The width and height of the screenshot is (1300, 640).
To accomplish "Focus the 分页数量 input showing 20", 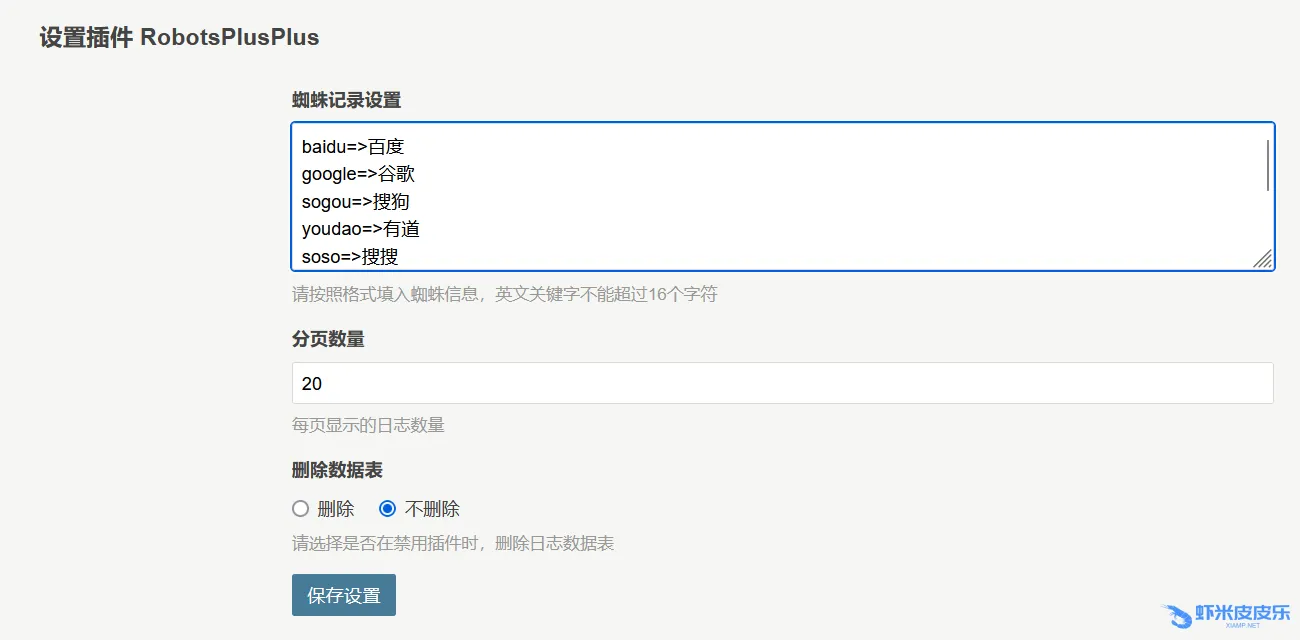I will (x=782, y=383).
